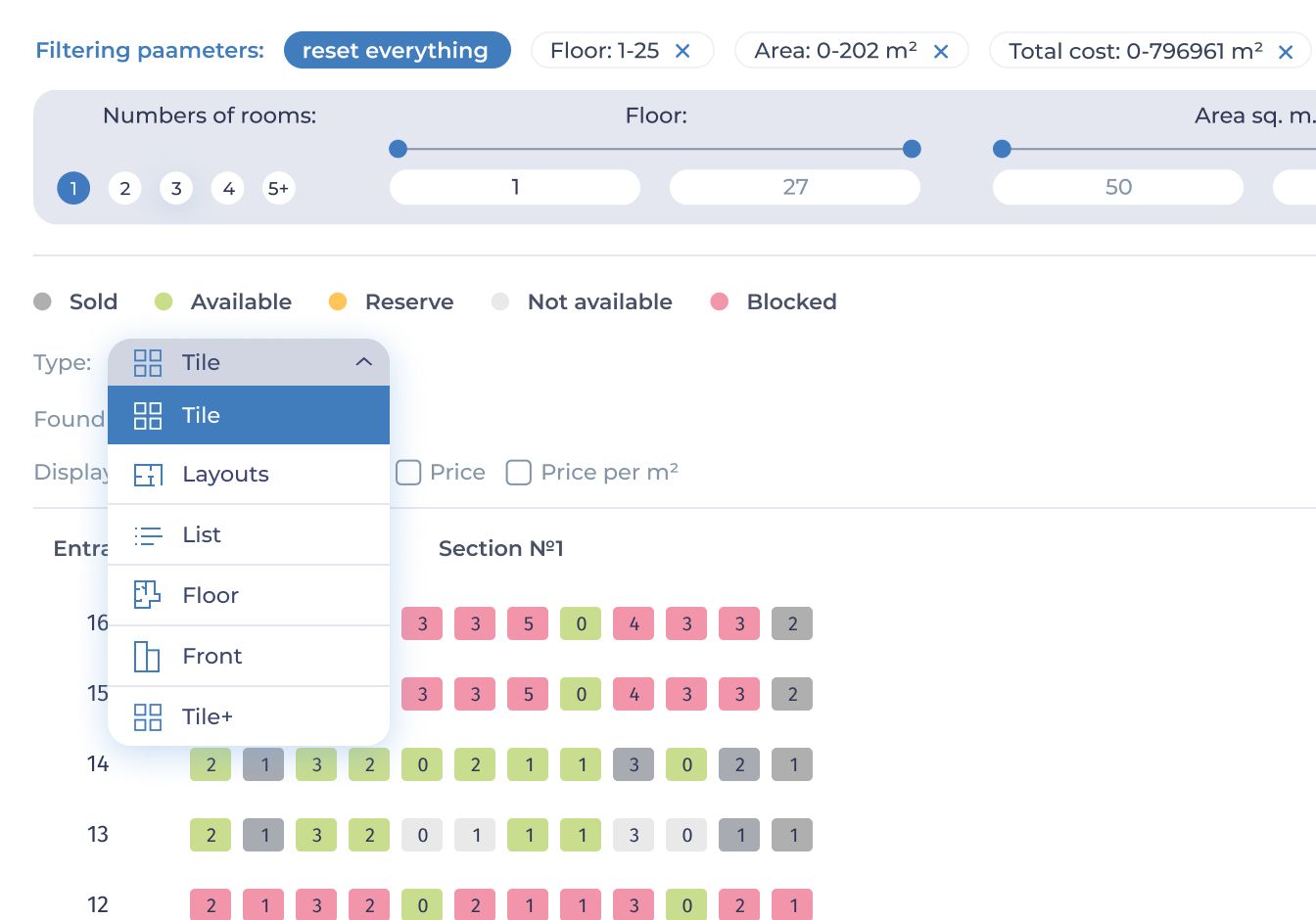Image resolution: width=1316 pixels, height=920 pixels.
Task: Select the 3 rooms filter
Action: 176,188
